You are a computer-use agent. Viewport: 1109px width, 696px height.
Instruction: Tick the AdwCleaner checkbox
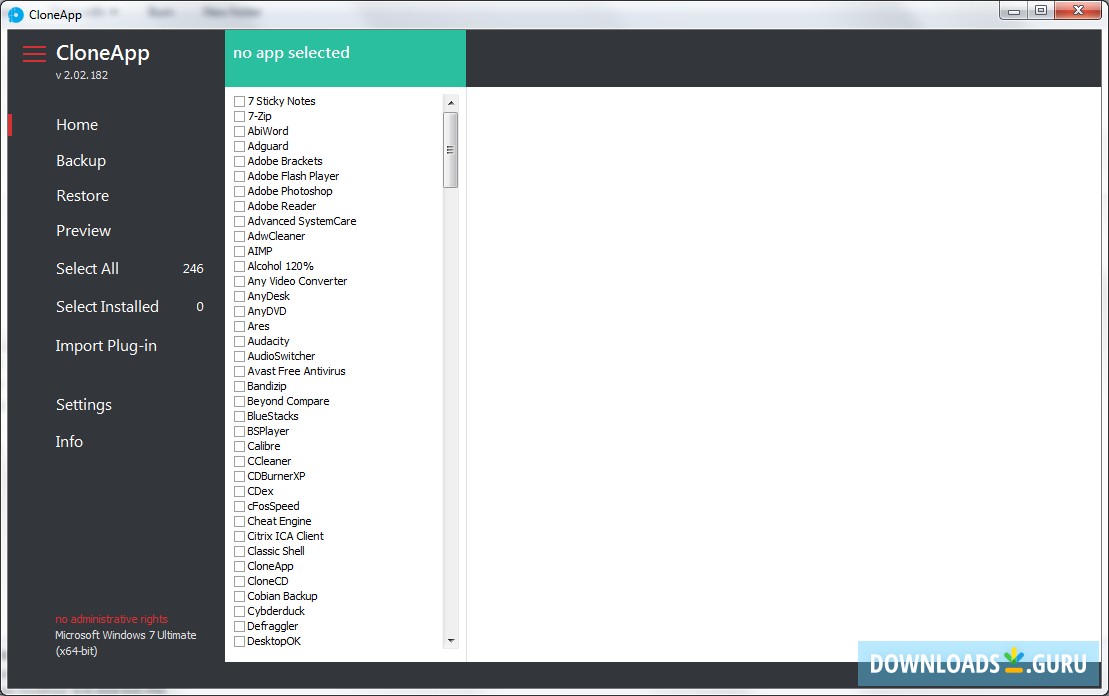coord(239,236)
